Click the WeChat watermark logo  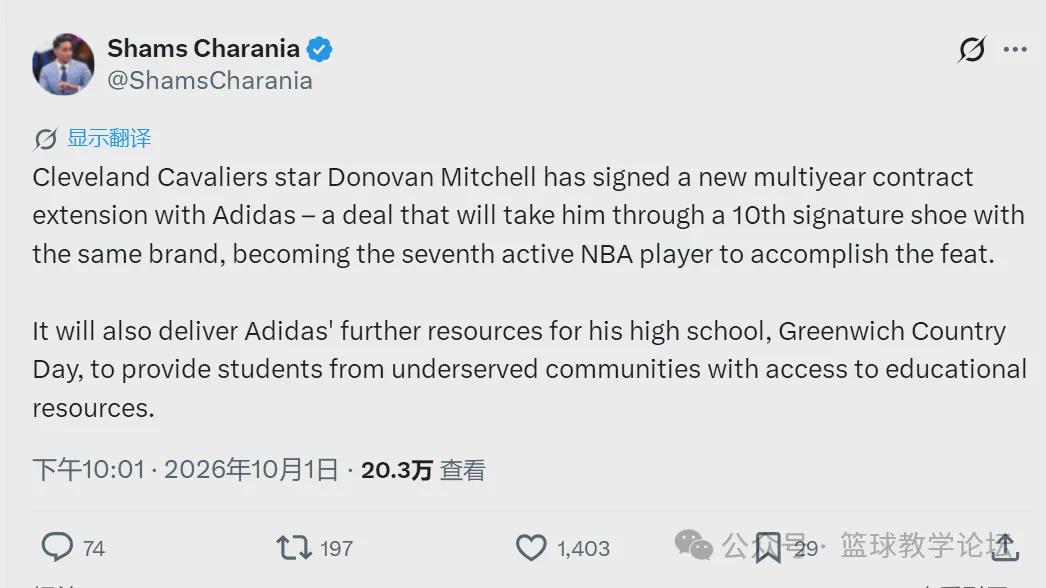tap(694, 545)
